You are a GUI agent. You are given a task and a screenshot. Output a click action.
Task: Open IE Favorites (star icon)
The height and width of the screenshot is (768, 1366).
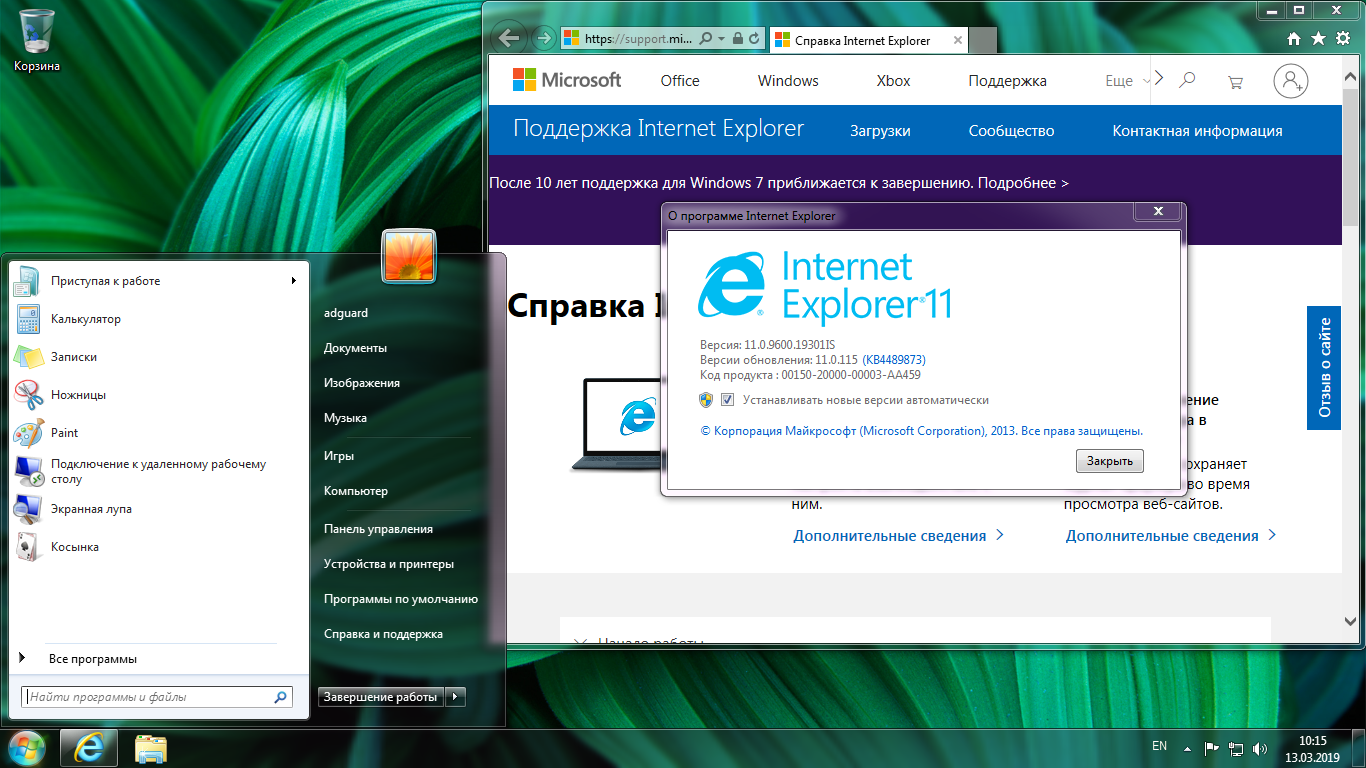pos(1318,39)
